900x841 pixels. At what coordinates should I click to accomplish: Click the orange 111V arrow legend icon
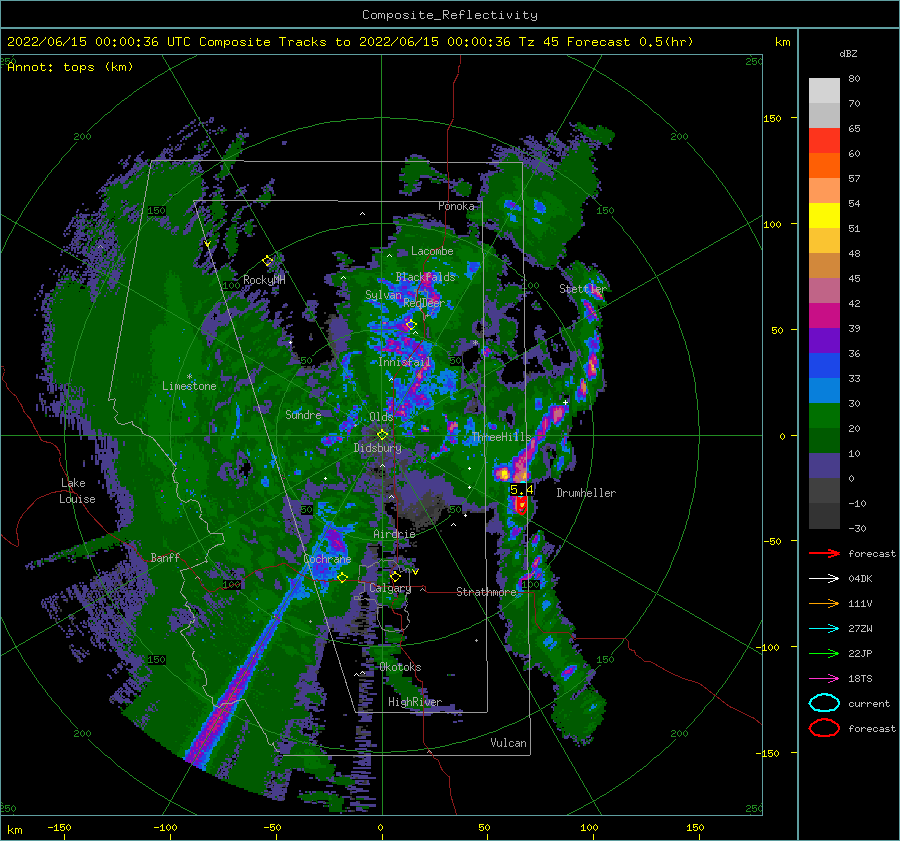824,603
